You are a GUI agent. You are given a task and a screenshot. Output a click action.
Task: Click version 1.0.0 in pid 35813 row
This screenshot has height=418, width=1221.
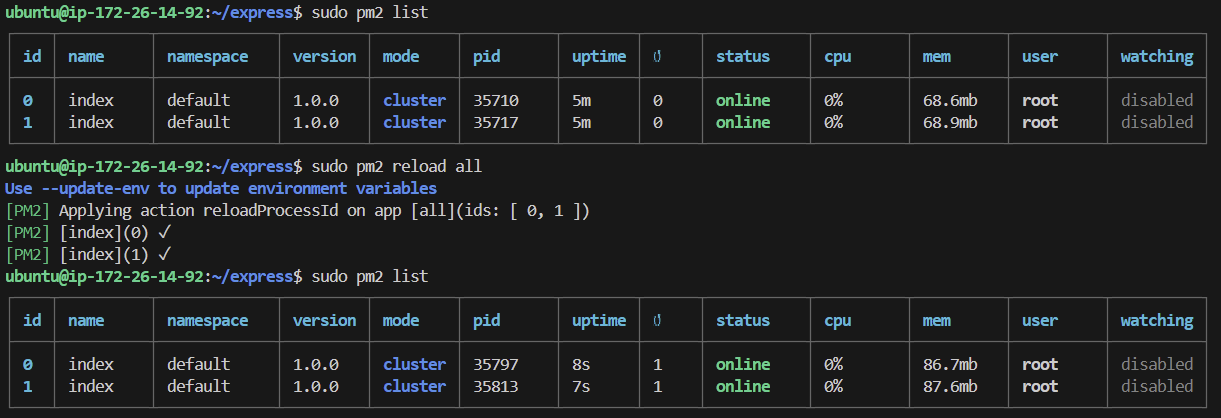click(316, 386)
